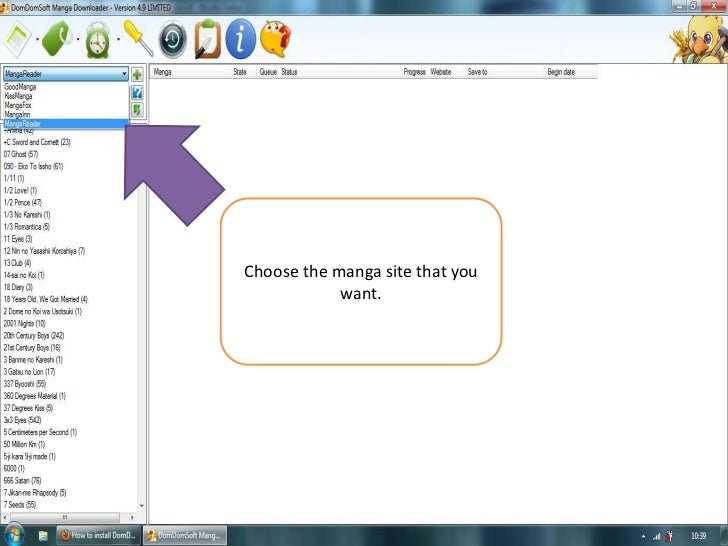Image resolution: width=728 pixels, height=546 pixels.
Task: Select '18 Years Old, We Got Married (4)'
Action: pos(46,299)
